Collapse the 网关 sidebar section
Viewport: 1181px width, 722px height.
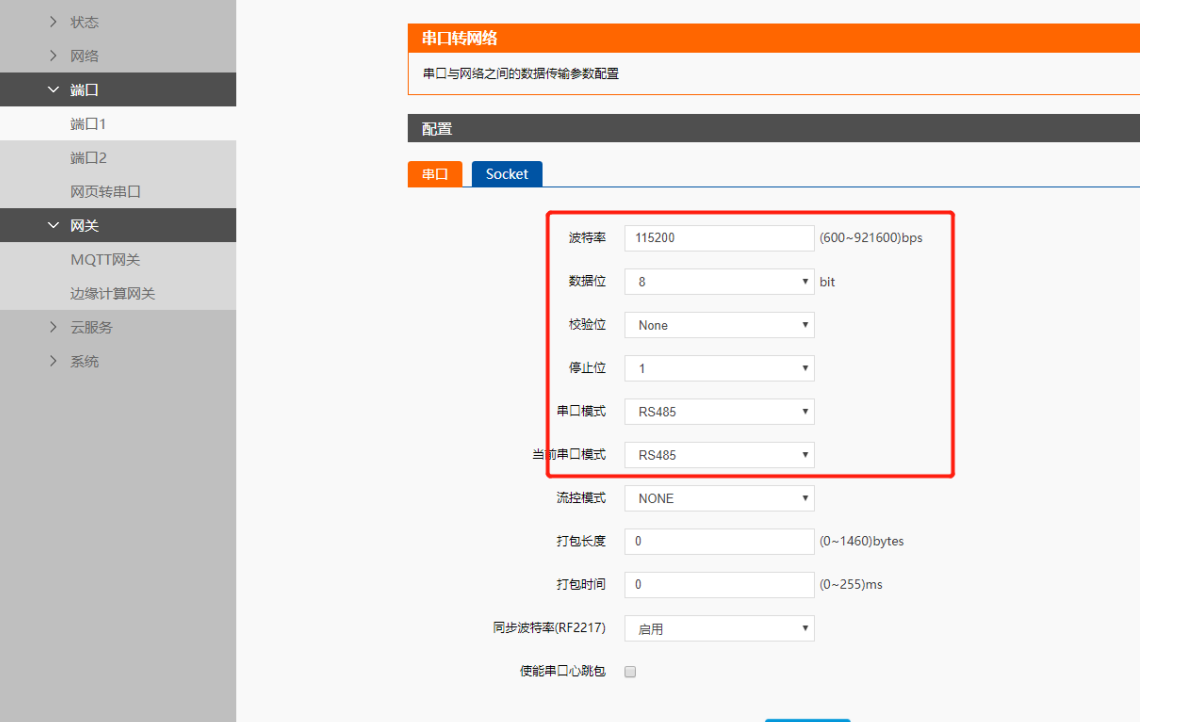[84, 226]
